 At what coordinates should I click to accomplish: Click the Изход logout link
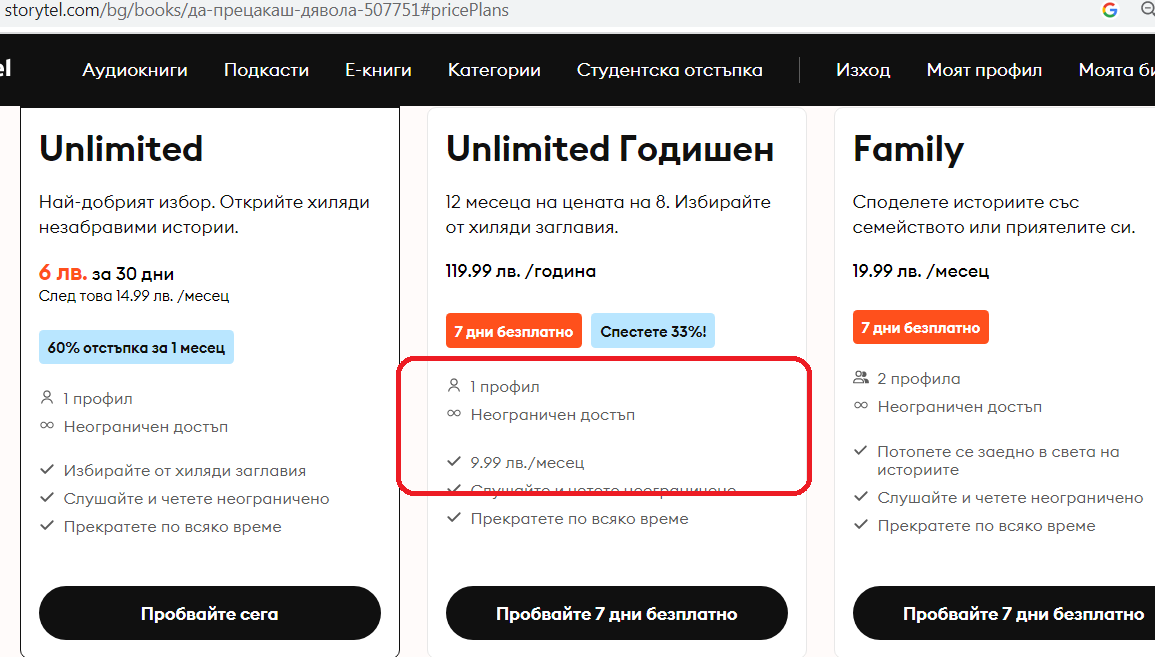(x=863, y=70)
